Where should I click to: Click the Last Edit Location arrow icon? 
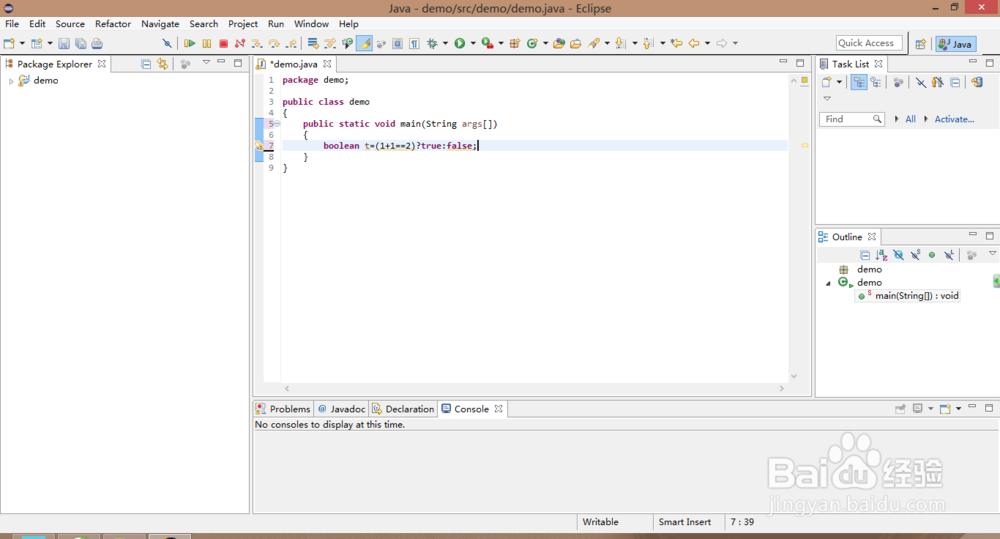(x=677, y=43)
